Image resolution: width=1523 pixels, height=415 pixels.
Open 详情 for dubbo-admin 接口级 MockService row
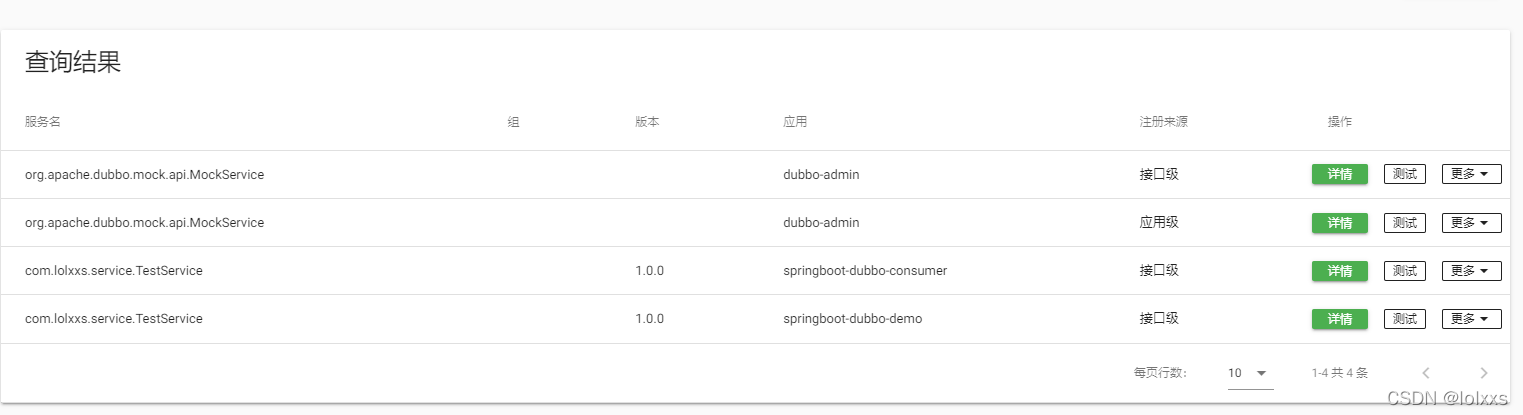point(1339,174)
